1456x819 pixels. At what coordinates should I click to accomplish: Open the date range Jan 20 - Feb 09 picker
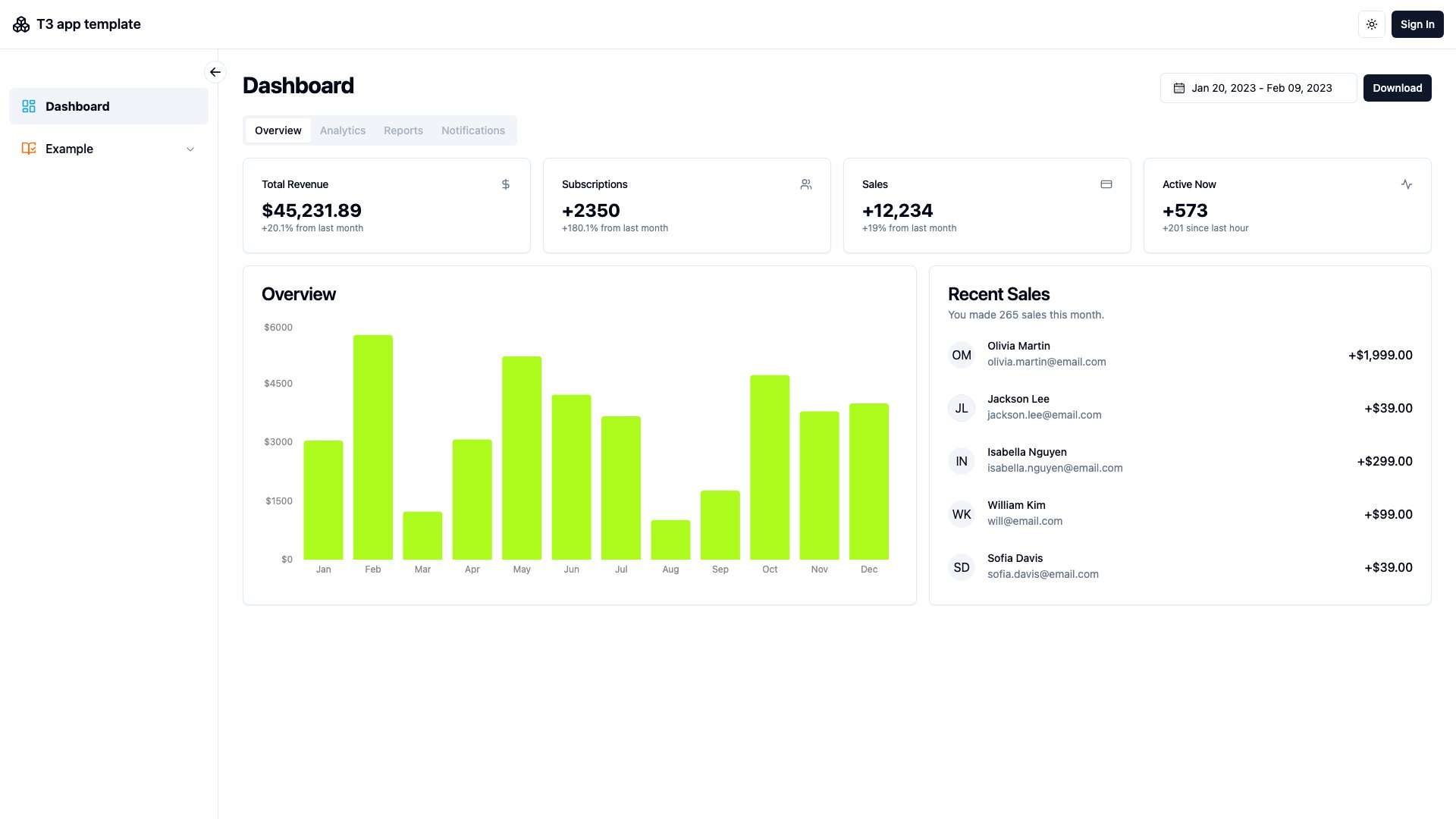[x=1259, y=88]
